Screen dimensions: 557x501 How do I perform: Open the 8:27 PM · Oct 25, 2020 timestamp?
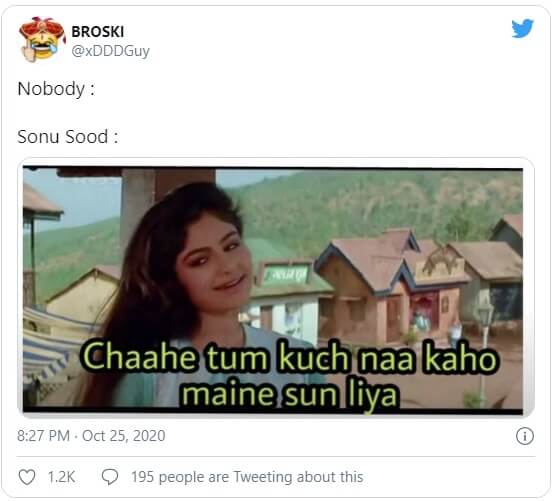point(91,436)
